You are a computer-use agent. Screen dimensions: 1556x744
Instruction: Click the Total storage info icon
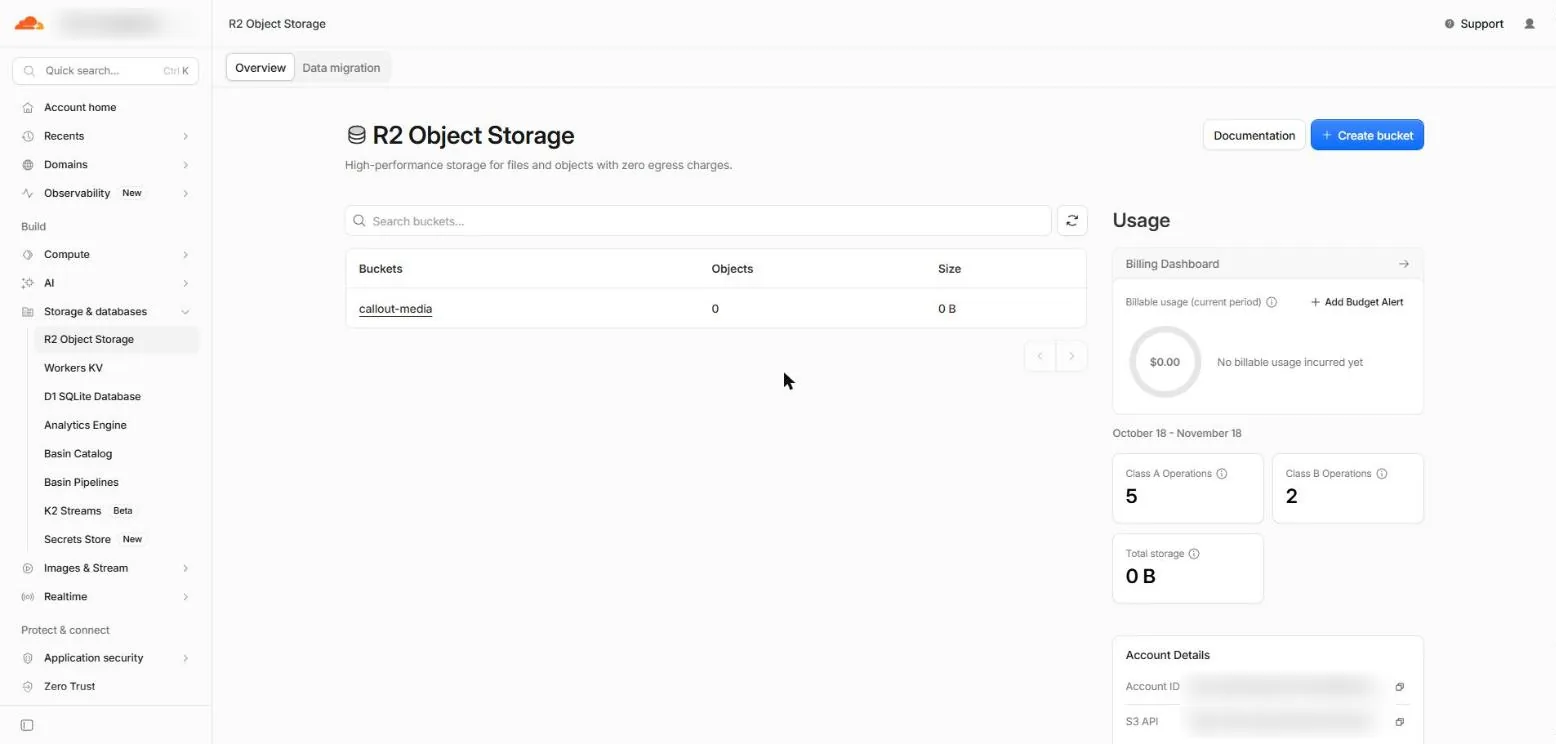pyautogui.click(x=1194, y=554)
